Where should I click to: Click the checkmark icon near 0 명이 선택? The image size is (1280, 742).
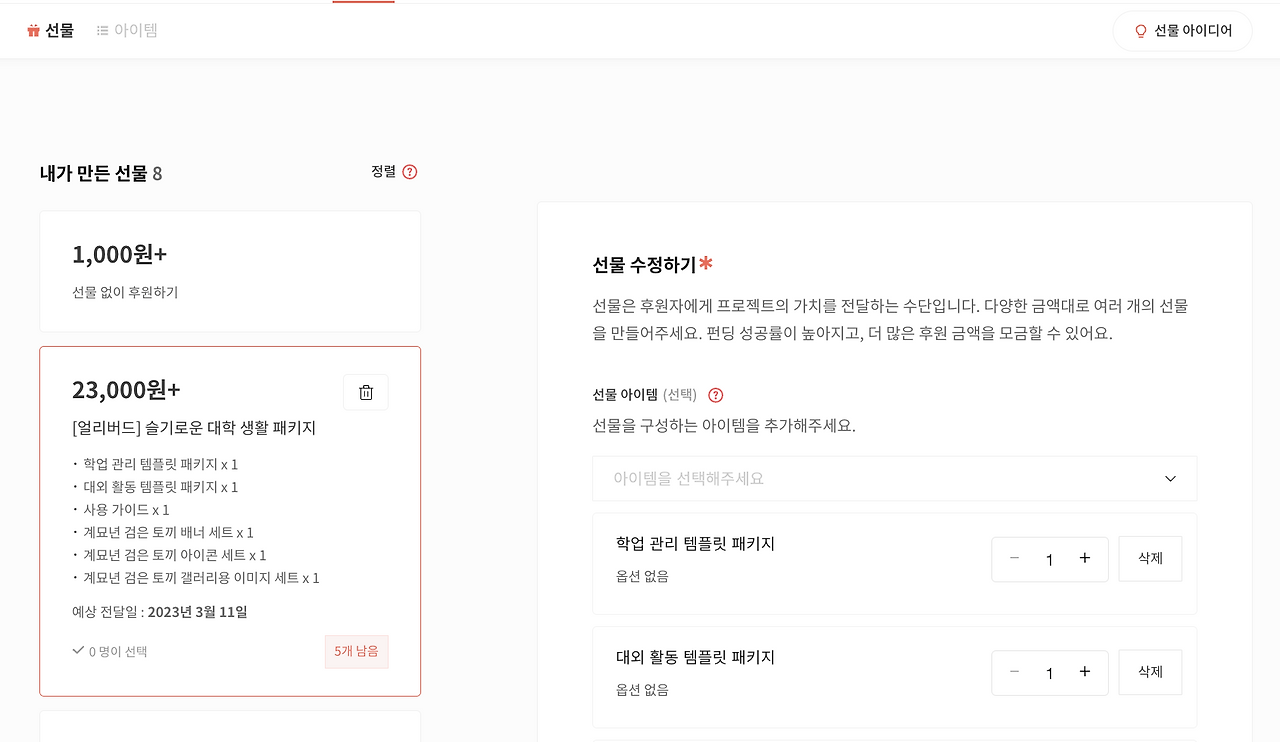pyautogui.click(x=77, y=649)
